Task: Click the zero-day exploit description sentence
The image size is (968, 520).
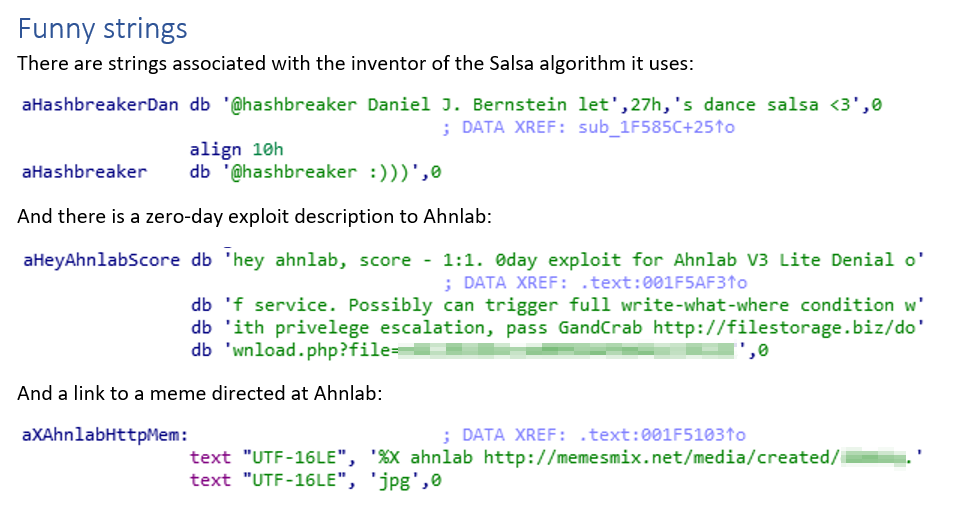Action: coord(254,217)
